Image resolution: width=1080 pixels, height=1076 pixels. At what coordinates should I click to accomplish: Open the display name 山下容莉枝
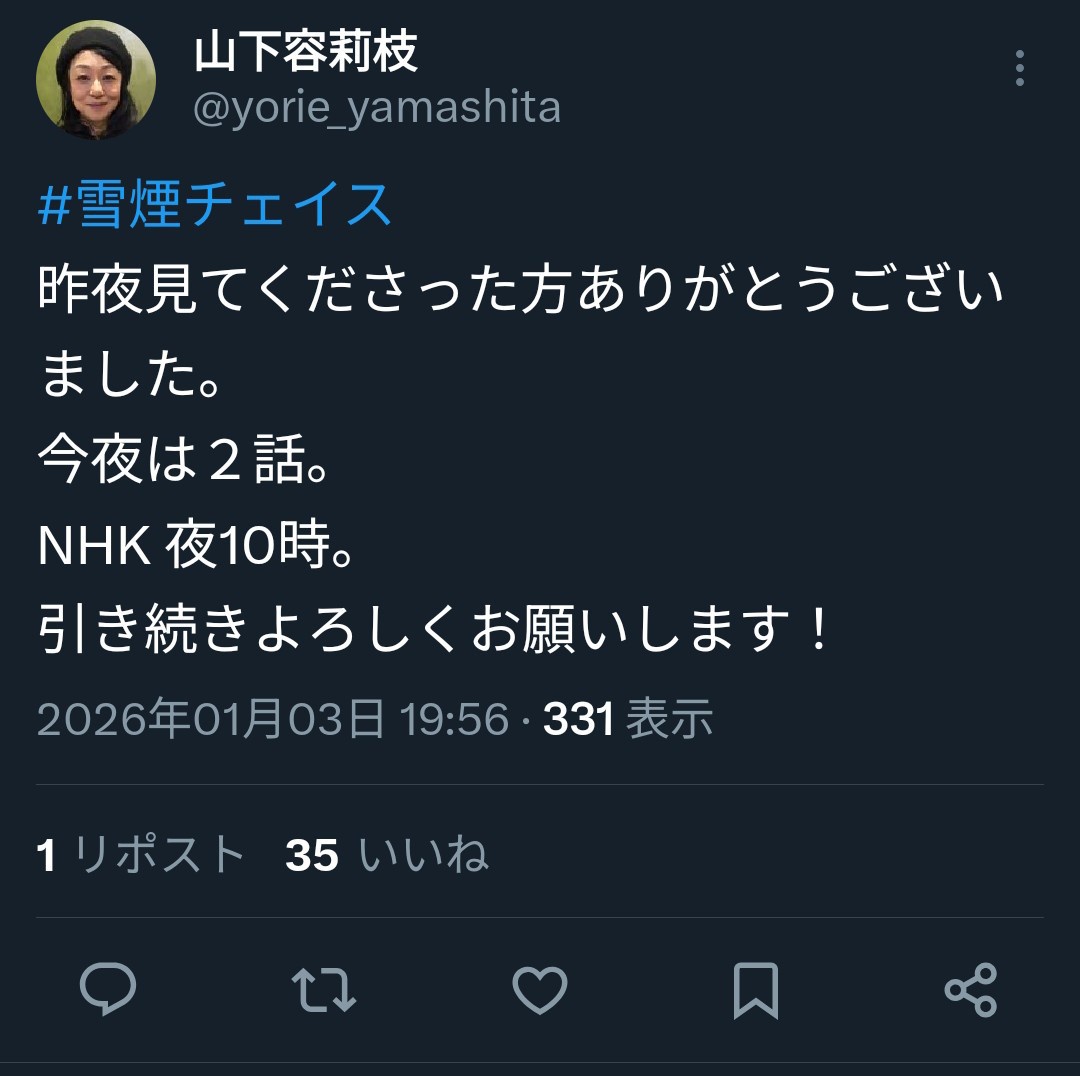(x=306, y=52)
